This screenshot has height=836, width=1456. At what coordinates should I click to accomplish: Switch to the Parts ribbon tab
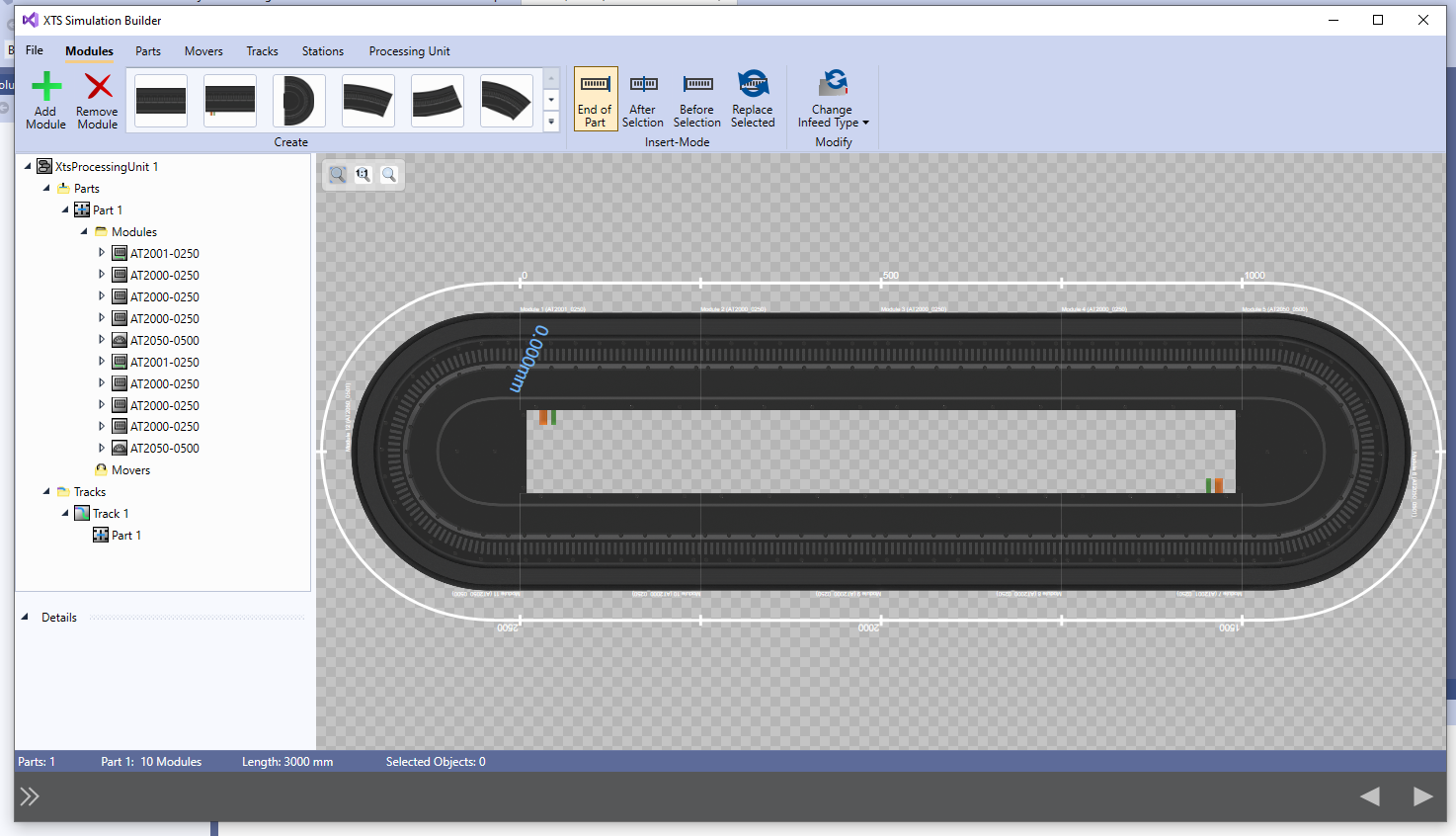[x=148, y=51]
